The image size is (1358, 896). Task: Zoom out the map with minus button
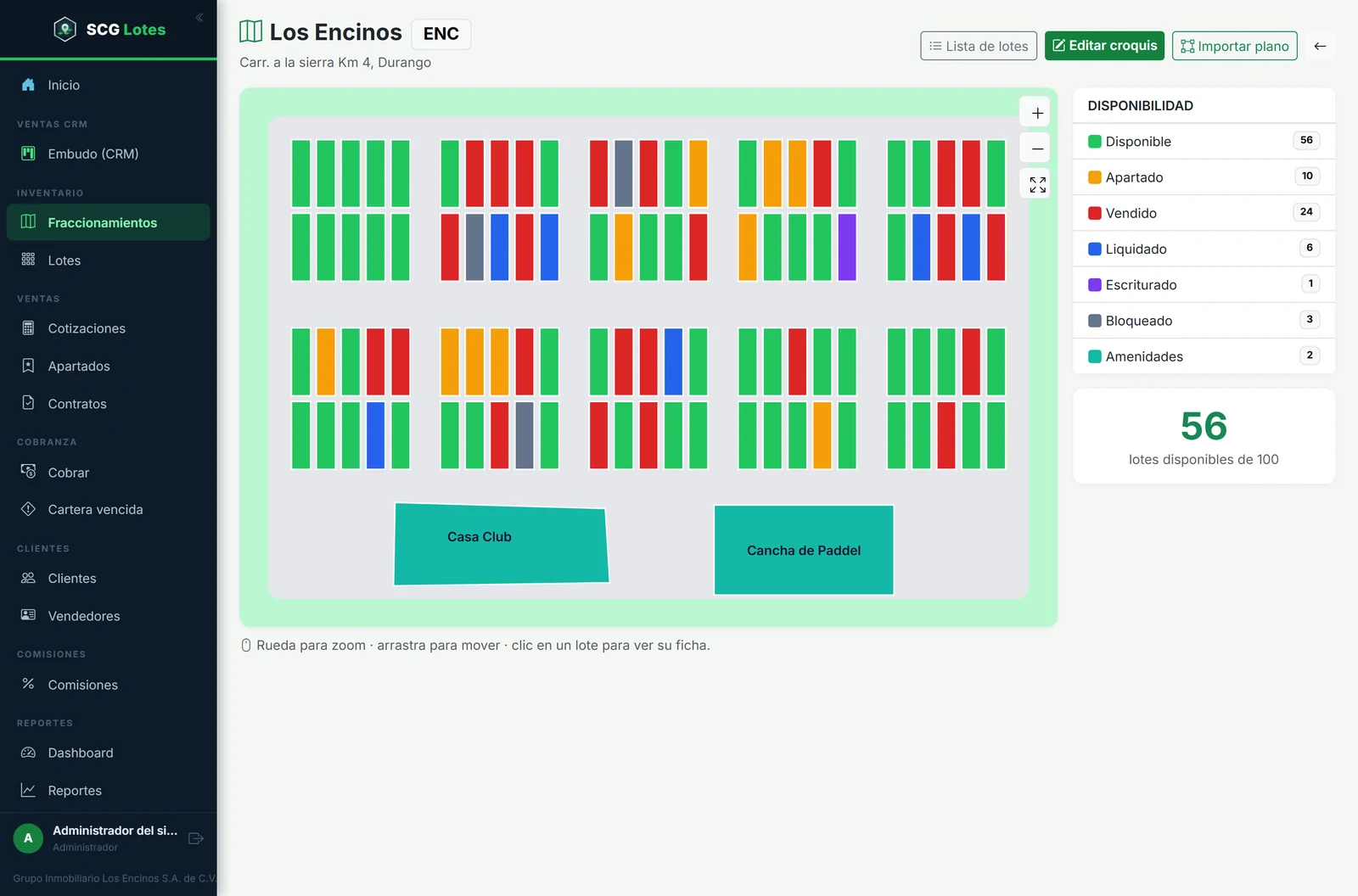(x=1036, y=148)
